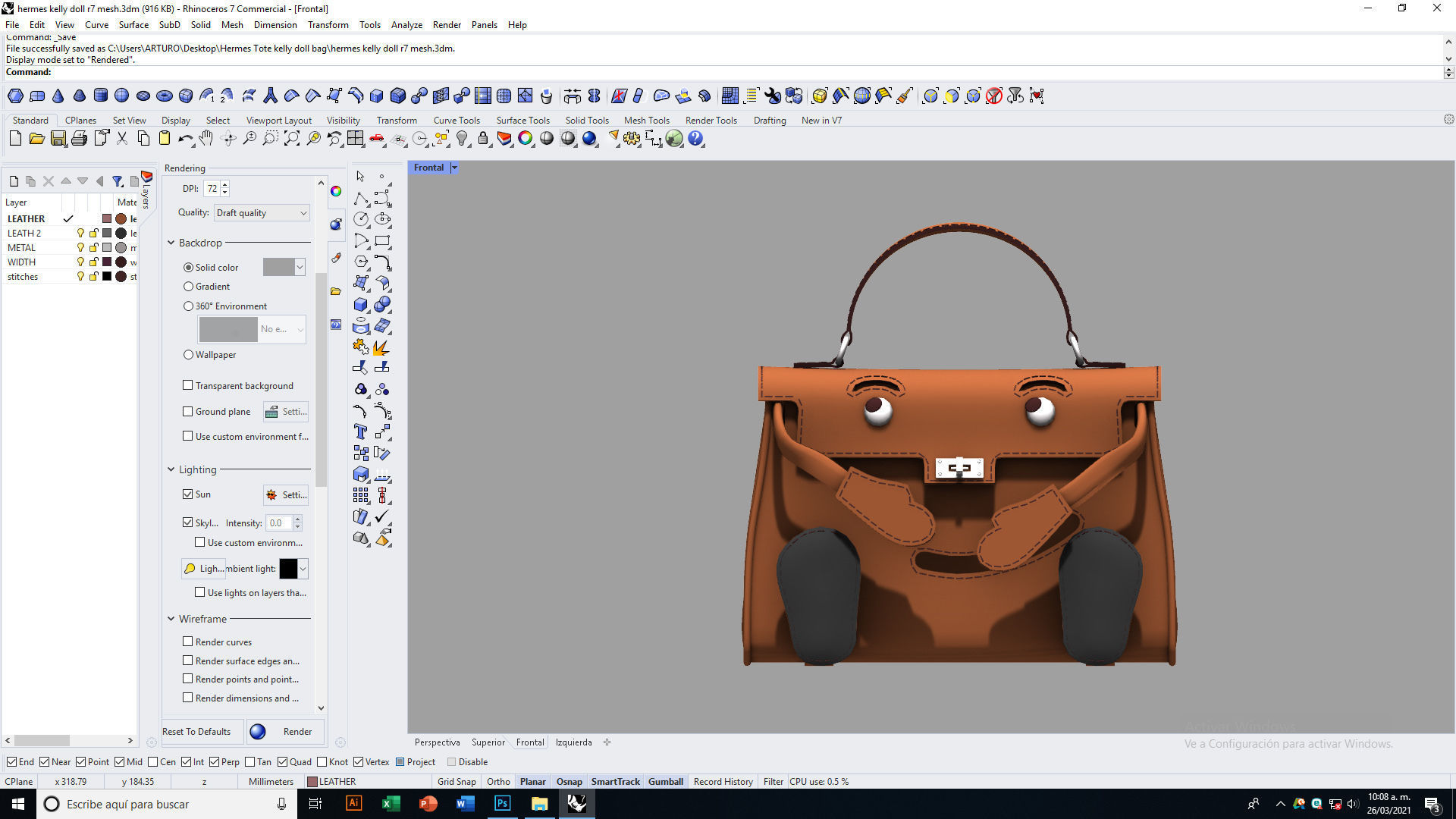Open the Sun settings button
The height and width of the screenshot is (819, 1456).
(286, 494)
